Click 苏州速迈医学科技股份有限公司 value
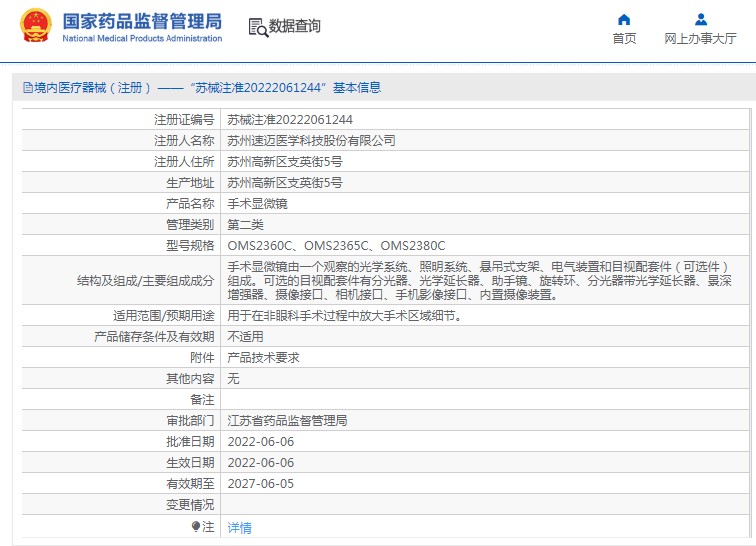The width and height of the screenshot is (756, 546). coord(311,141)
